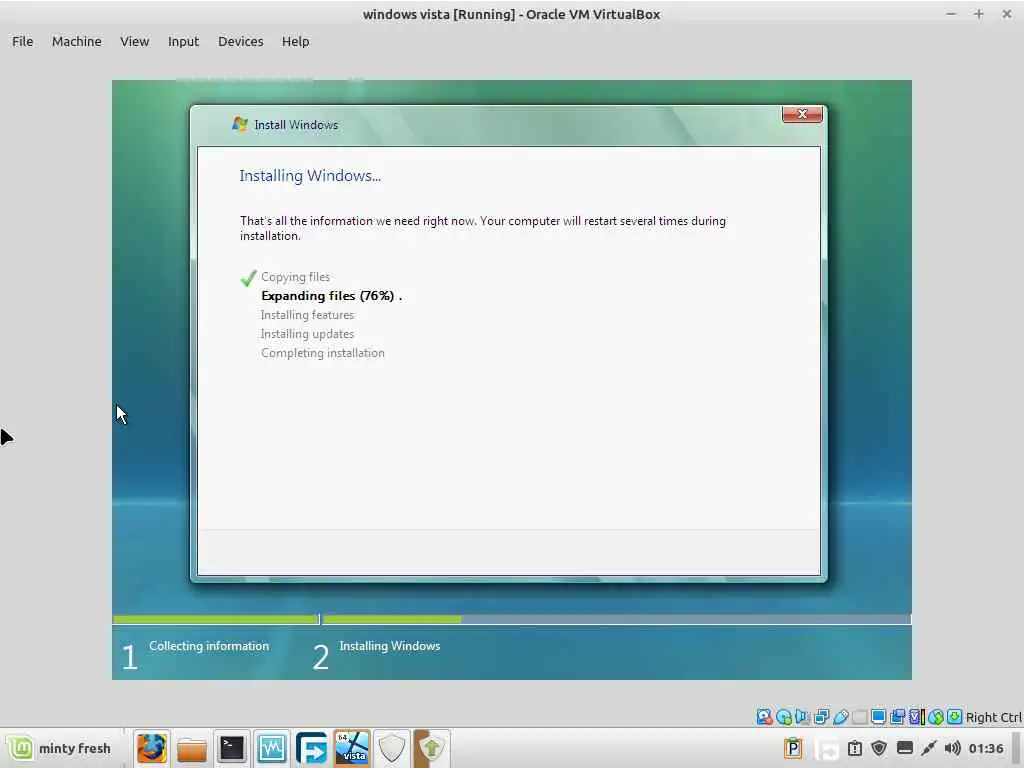Click the Collecting information progress bar

[x=216, y=619]
